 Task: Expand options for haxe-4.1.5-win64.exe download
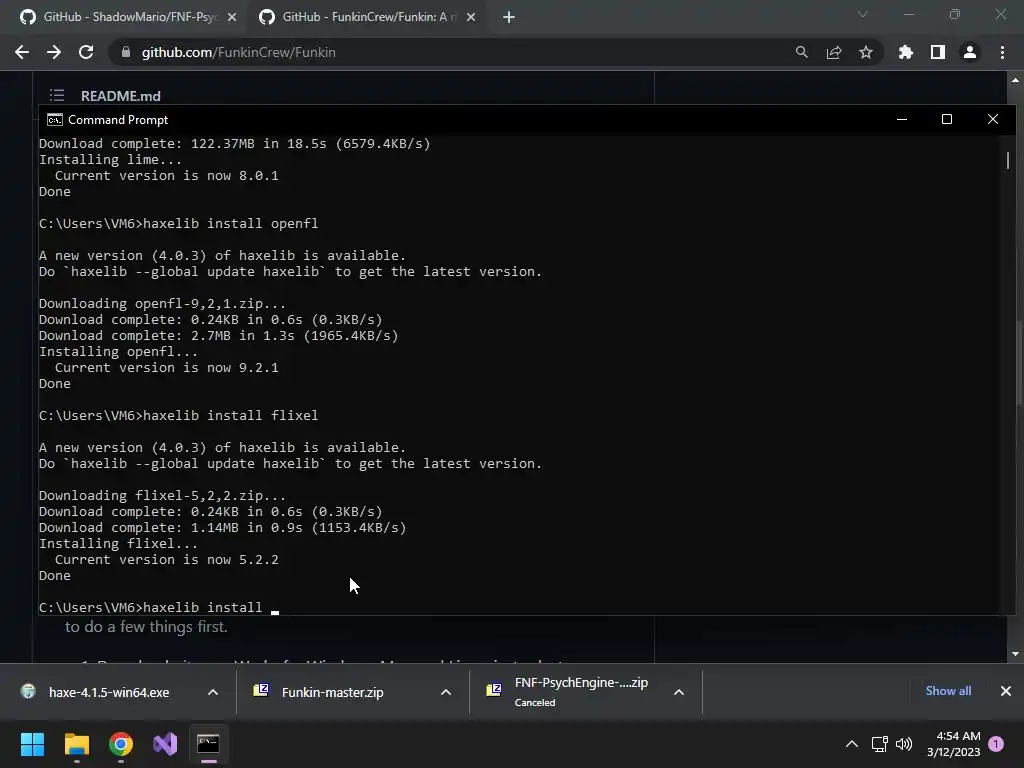(x=213, y=692)
